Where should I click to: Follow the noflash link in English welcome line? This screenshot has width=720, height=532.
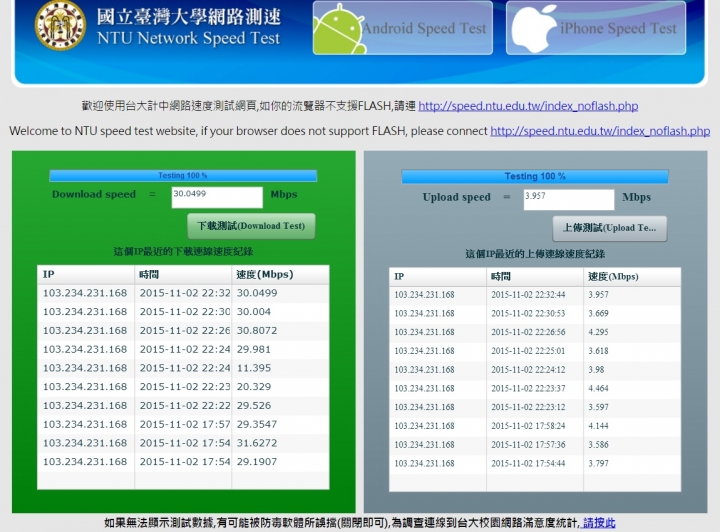[x=600, y=131]
